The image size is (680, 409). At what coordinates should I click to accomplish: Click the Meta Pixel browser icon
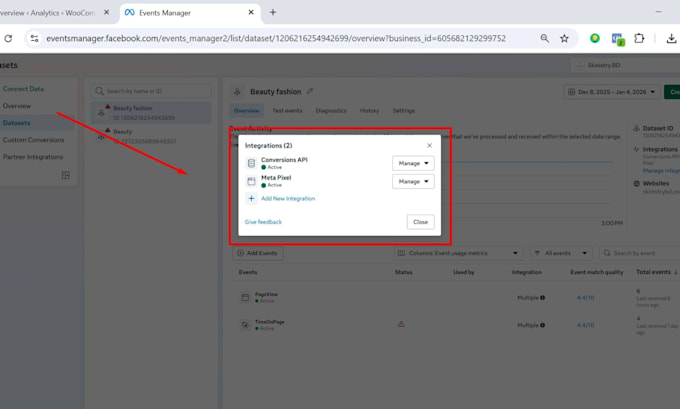pyautogui.click(x=251, y=181)
